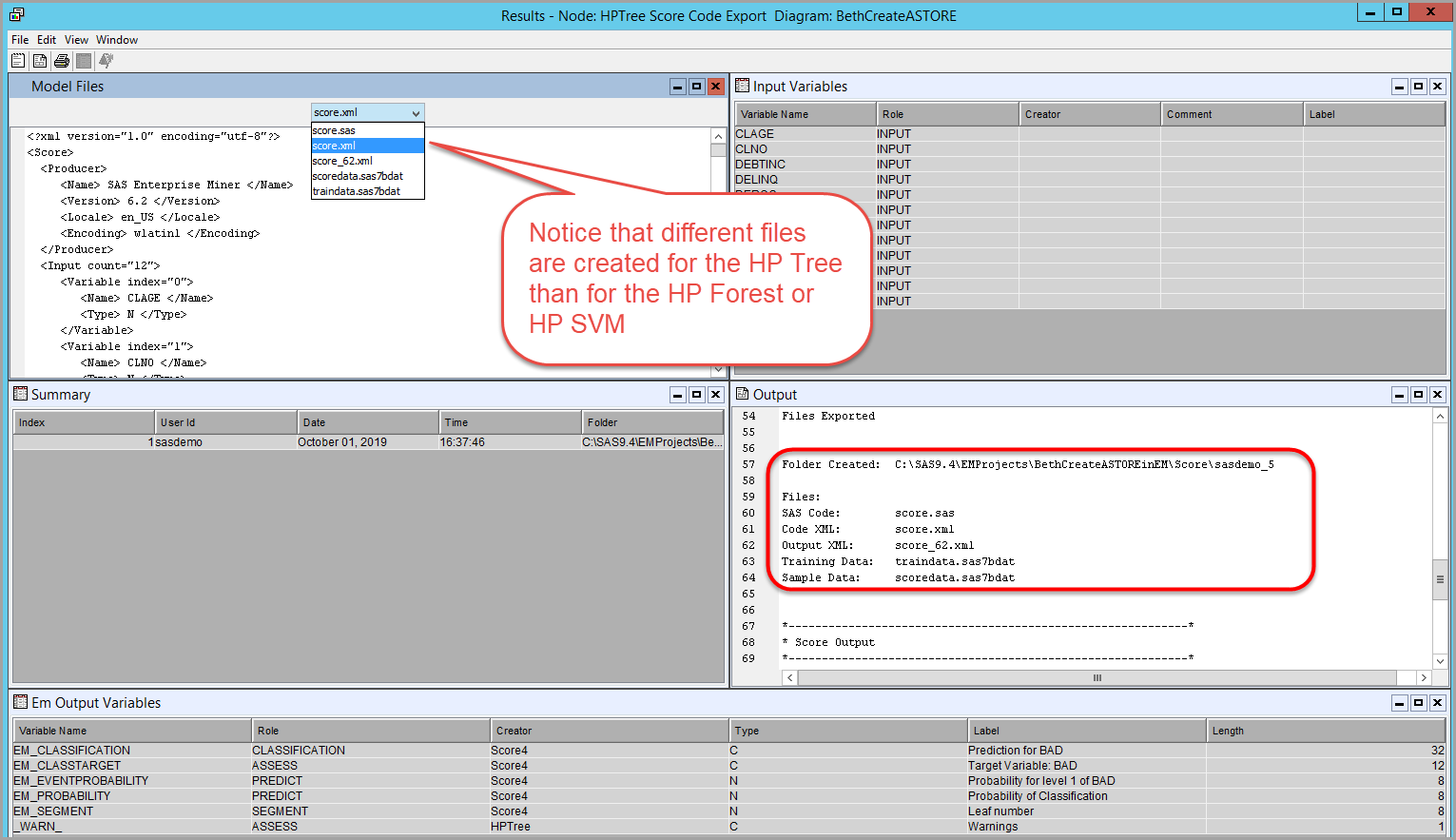Click the Output panel title icon
The image size is (1456, 840).
tap(743, 394)
